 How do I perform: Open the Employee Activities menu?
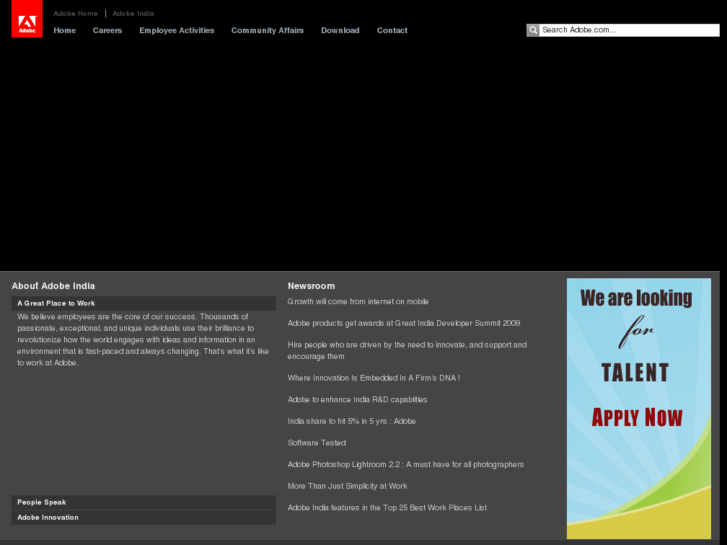(177, 30)
